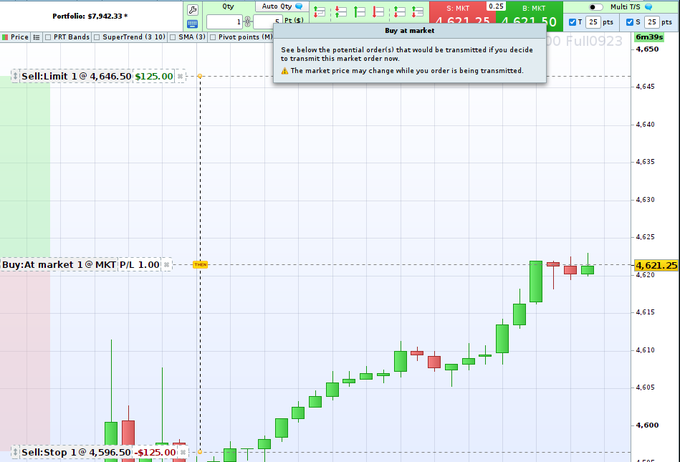This screenshot has width=680, height=462.
Task: Cancel the Sell:Limit order with its x
Action: [x=180, y=76]
